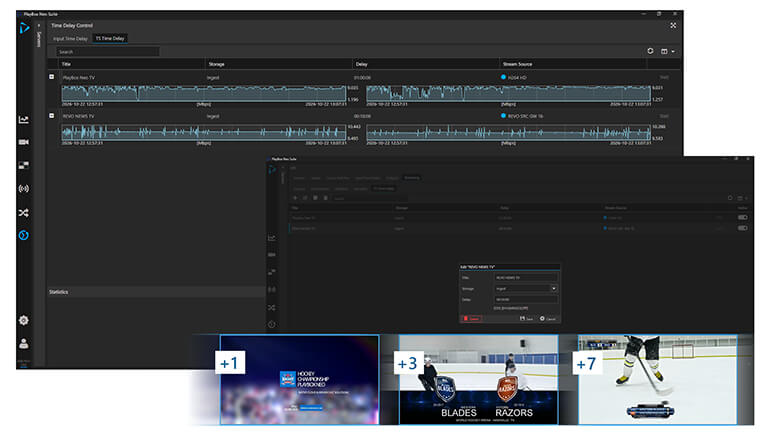Click the refresh icon above the table
Viewport: 770px width, 436px height.
click(650, 51)
